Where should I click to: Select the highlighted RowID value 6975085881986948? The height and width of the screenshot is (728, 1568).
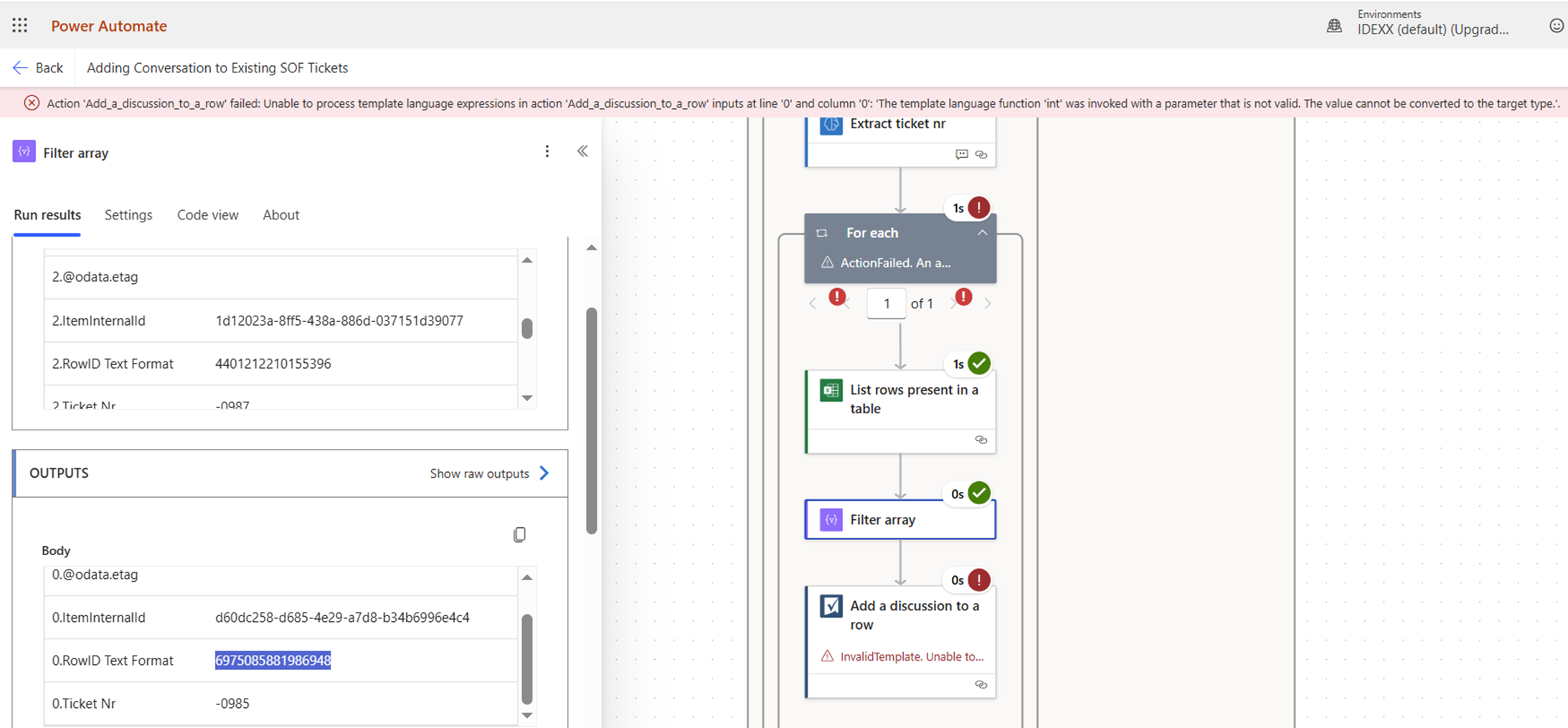(x=273, y=661)
